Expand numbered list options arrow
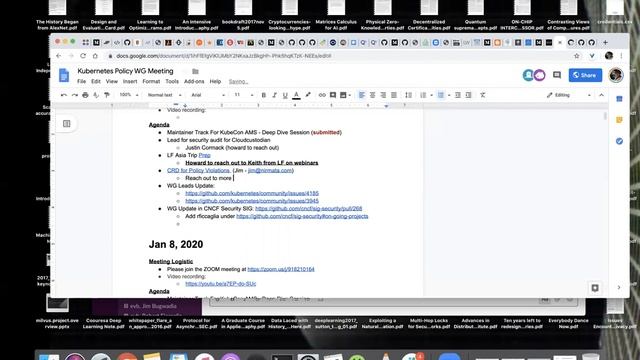The width and height of the screenshot is (640, 360). (x=431, y=95)
